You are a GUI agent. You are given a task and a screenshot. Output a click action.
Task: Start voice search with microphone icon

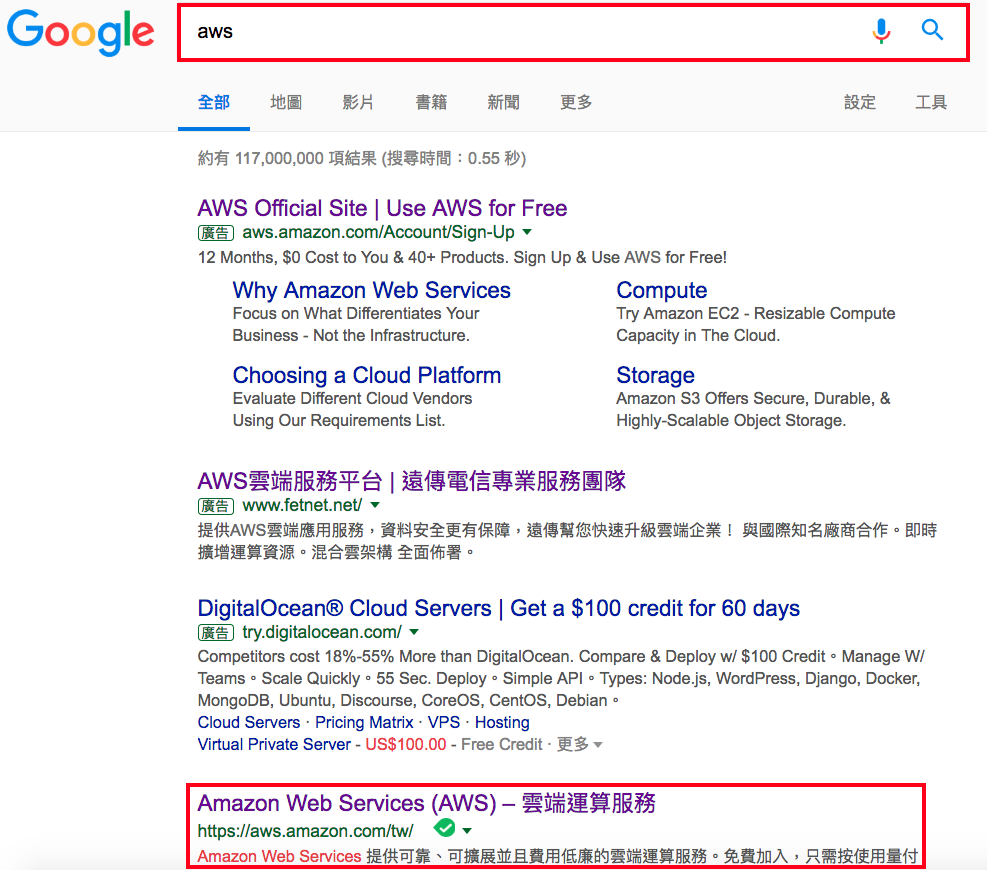pos(881,30)
